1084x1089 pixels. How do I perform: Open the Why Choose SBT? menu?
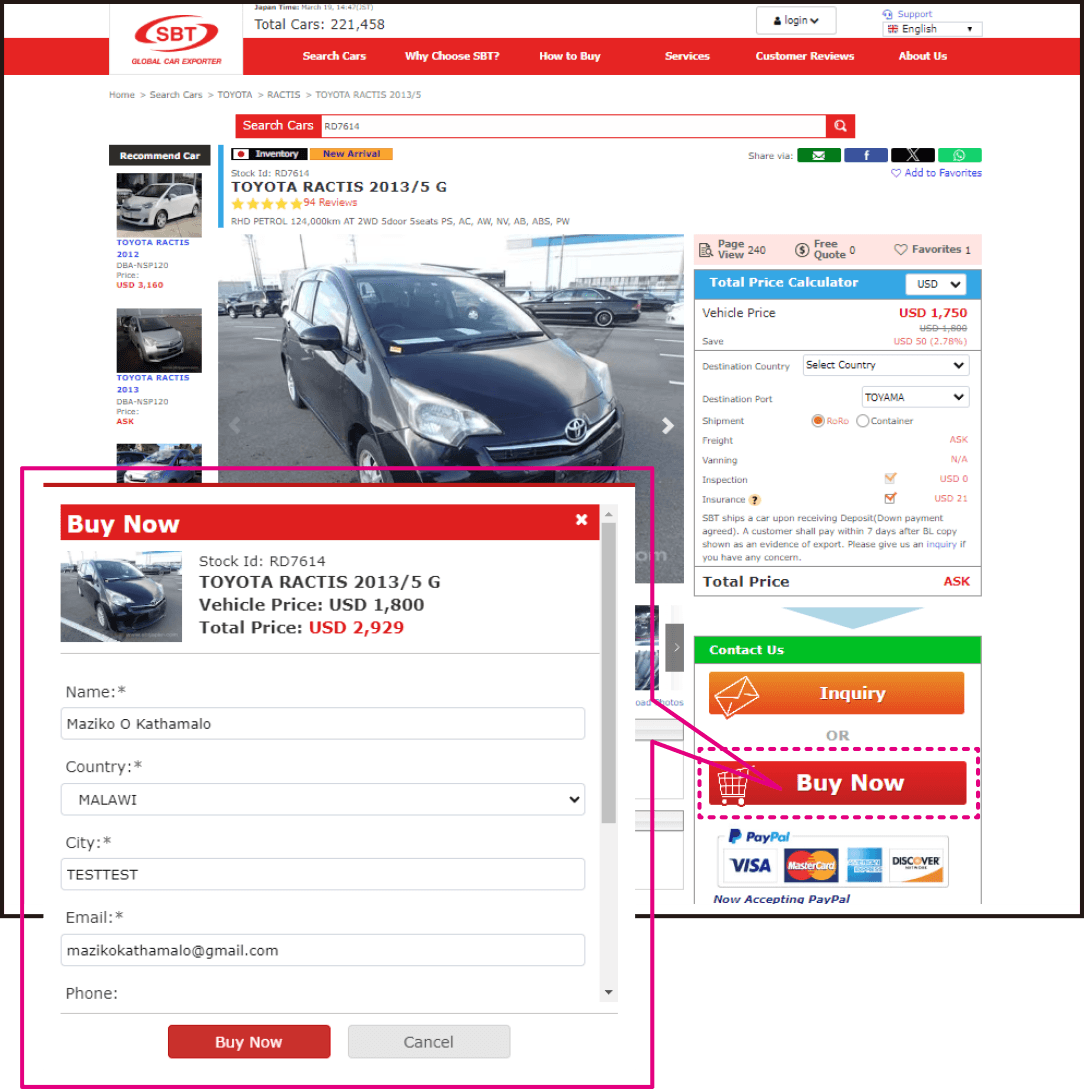click(x=452, y=56)
